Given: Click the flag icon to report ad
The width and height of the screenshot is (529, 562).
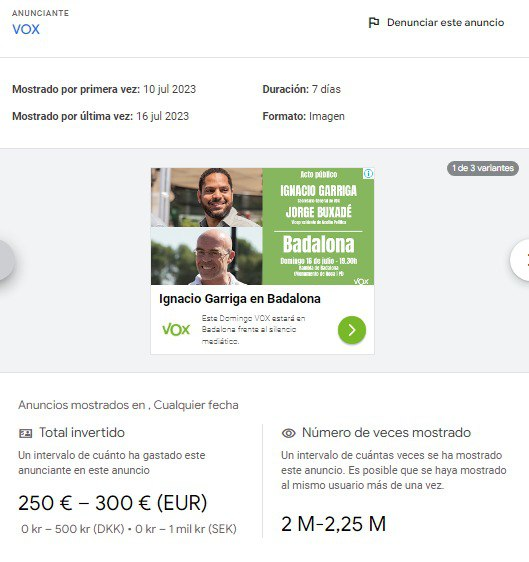Looking at the screenshot, I should point(374,23).
